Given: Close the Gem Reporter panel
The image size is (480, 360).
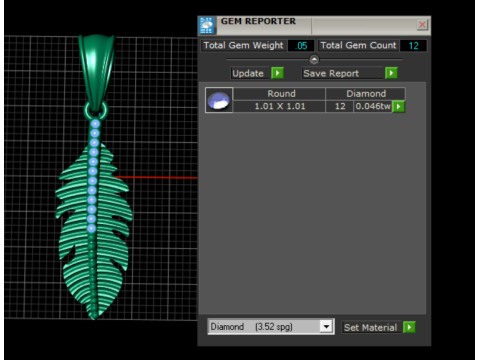Looking at the screenshot, I should [x=422, y=25].
